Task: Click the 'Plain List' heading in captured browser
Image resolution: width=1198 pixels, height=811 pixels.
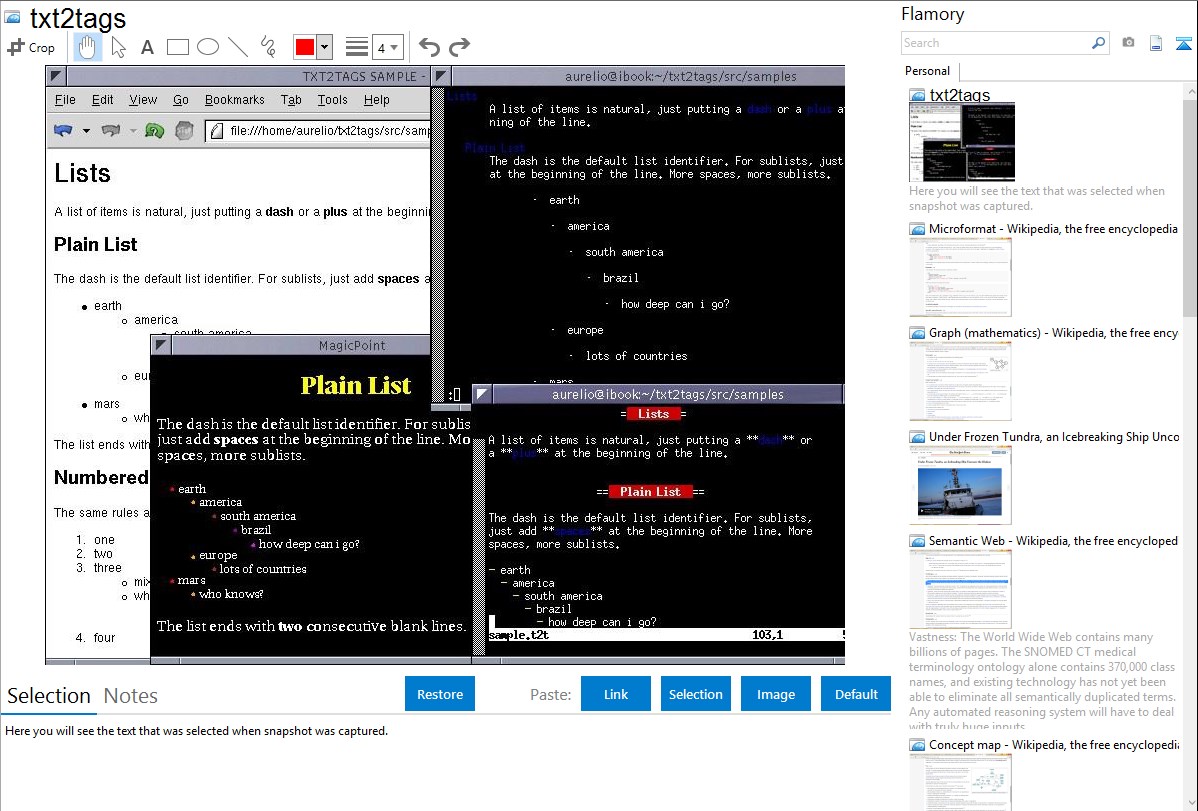Action: 96,245
